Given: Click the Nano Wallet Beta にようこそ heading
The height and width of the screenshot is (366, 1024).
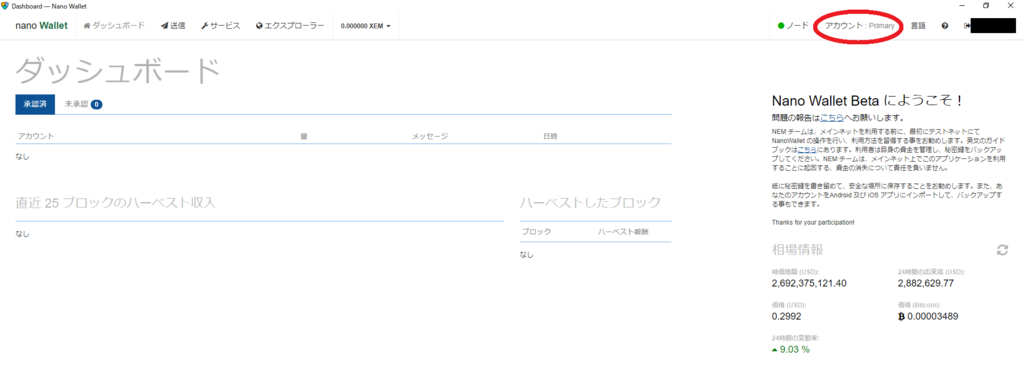Looking at the screenshot, I should (868, 101).
